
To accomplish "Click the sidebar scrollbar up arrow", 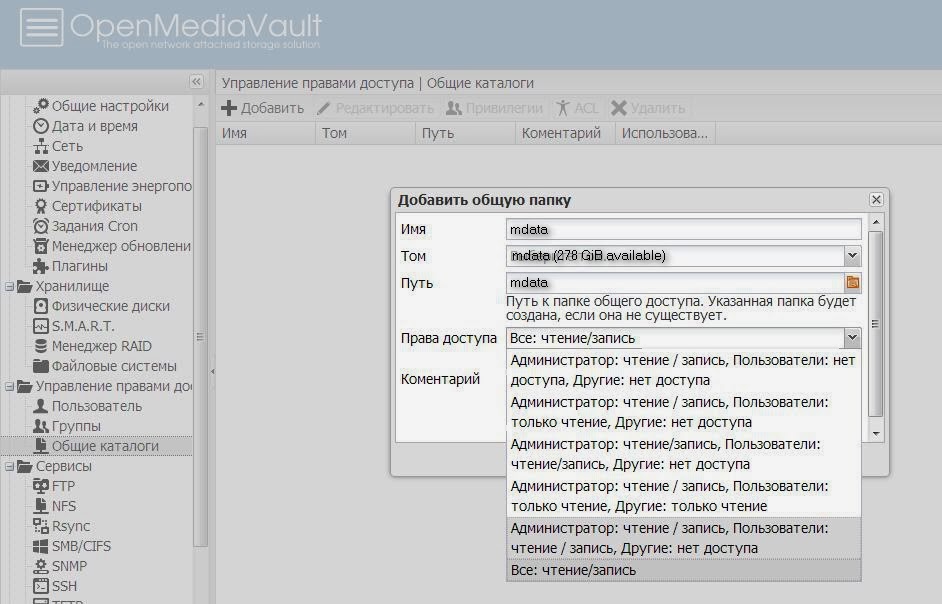I will point(201,105).
